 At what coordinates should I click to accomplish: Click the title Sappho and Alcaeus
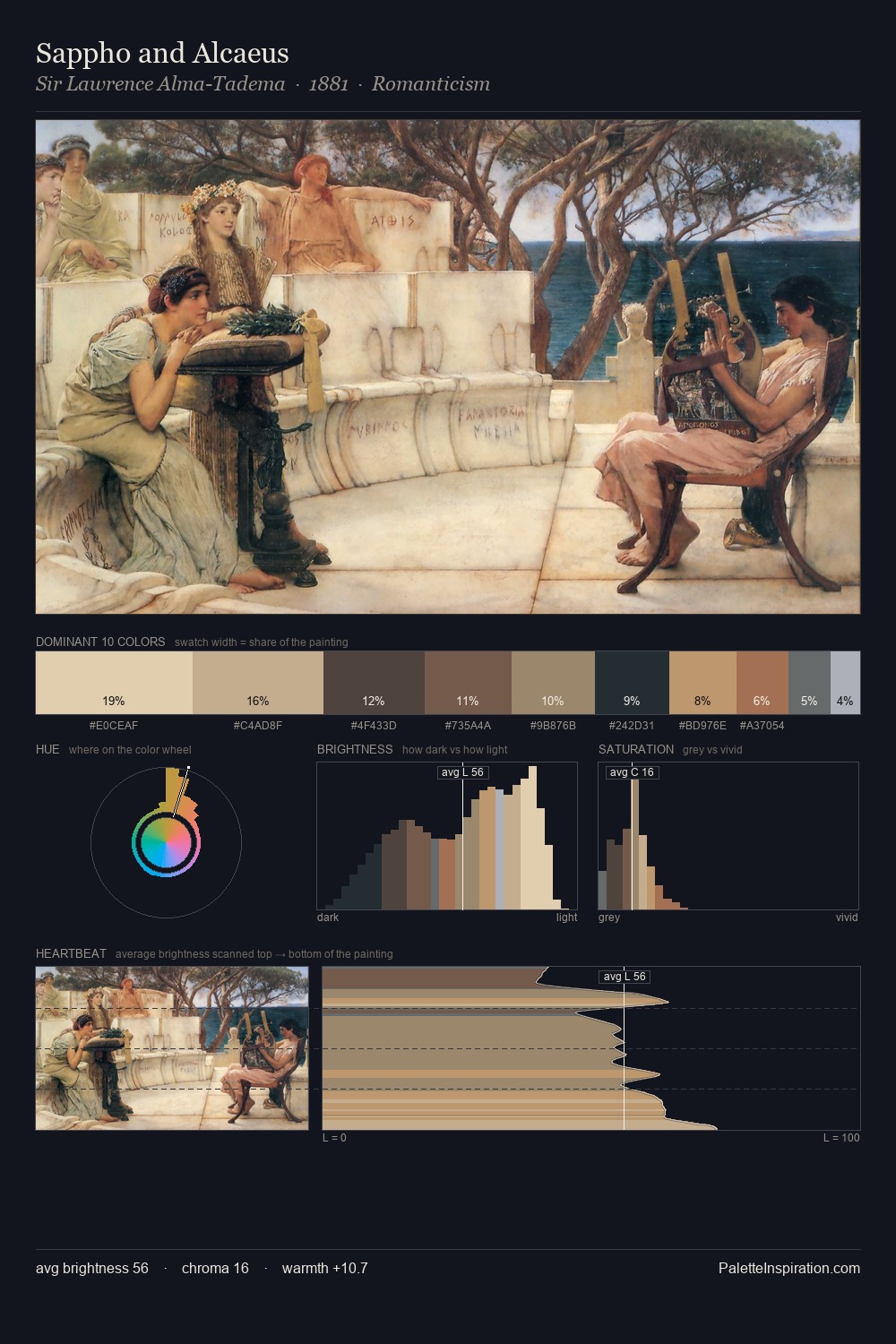(162, 54)
